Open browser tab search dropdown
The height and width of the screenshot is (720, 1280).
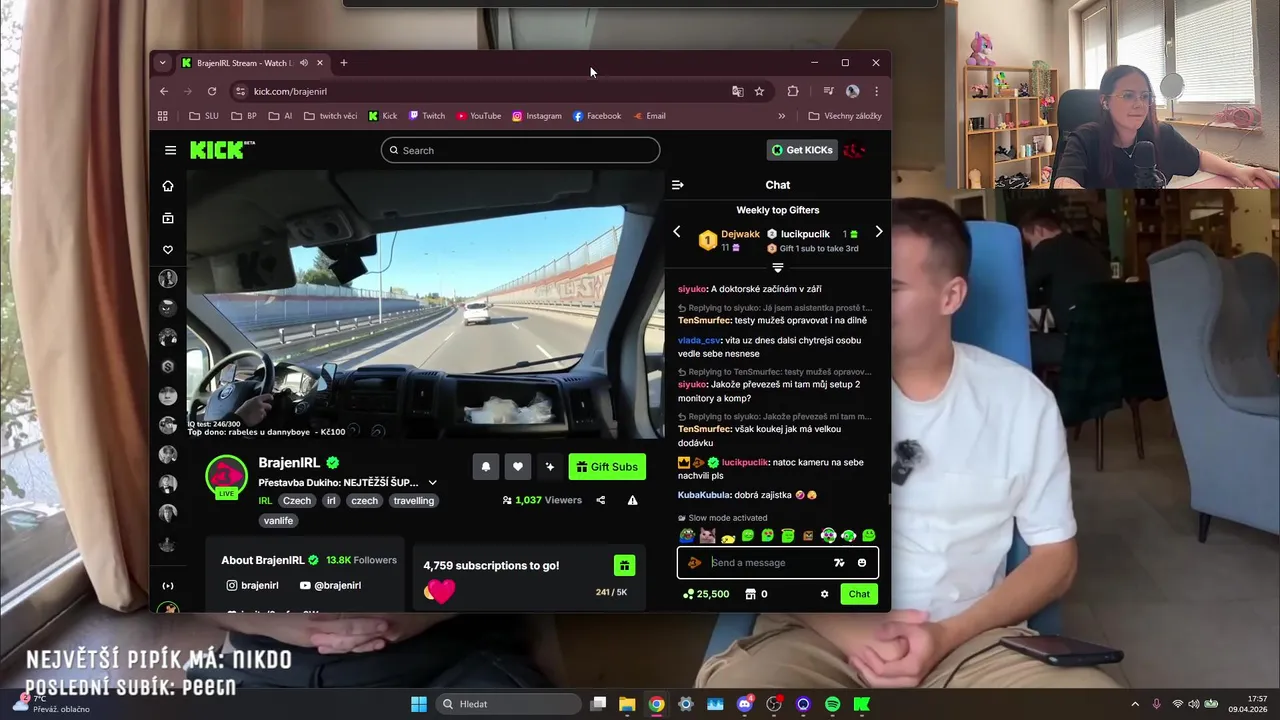pyautogui.click(x=162, y=63)
